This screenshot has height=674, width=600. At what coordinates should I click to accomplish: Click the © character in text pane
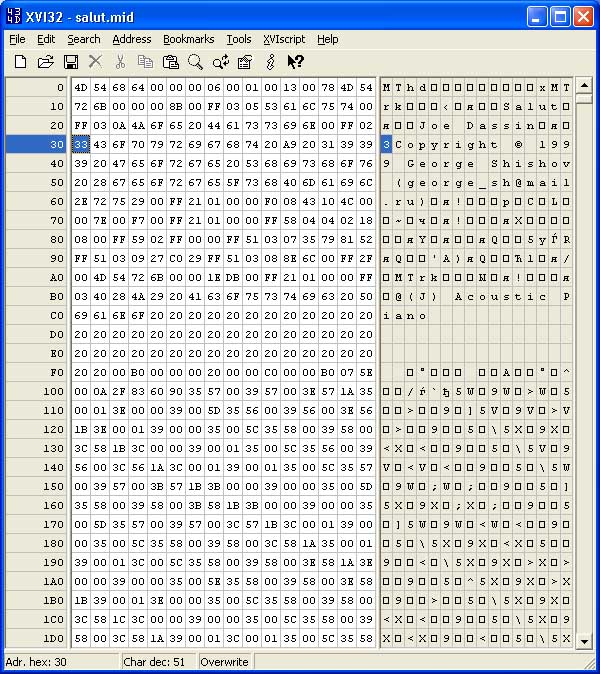point(518,144)
